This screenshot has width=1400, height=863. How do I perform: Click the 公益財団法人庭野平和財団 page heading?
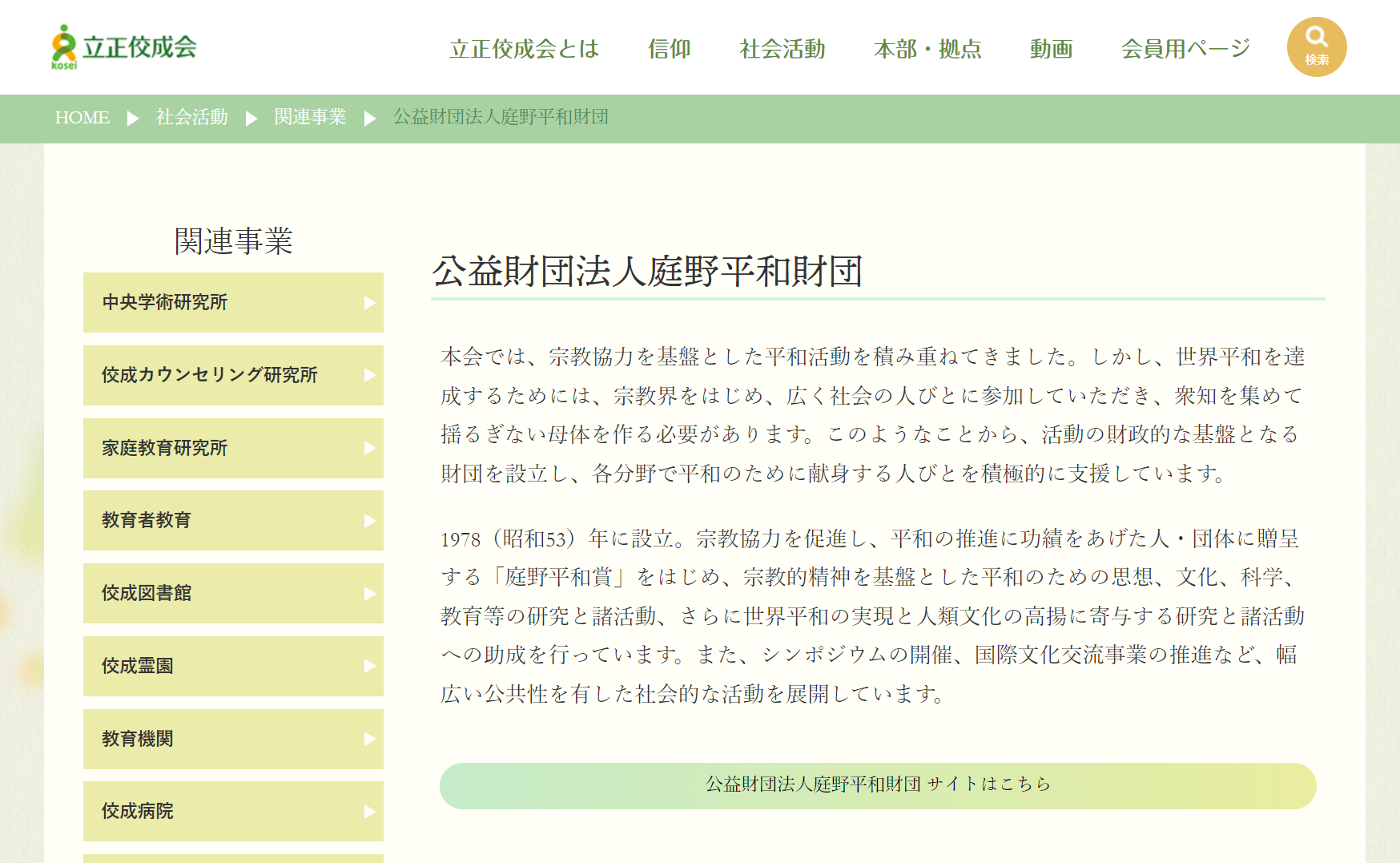pos(647,272)
